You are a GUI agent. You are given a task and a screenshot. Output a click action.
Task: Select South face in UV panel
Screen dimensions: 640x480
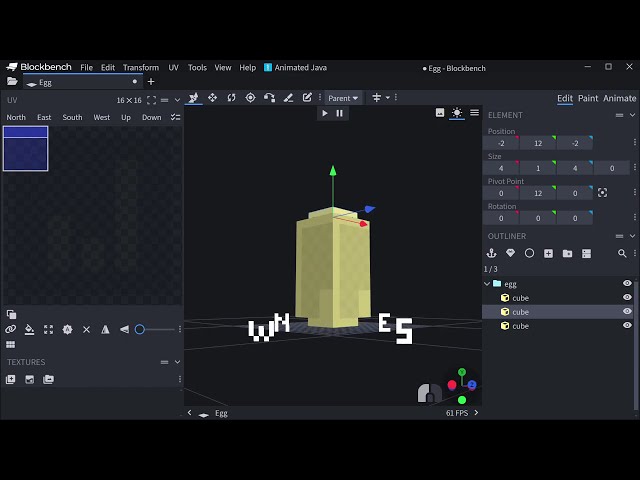72,118
